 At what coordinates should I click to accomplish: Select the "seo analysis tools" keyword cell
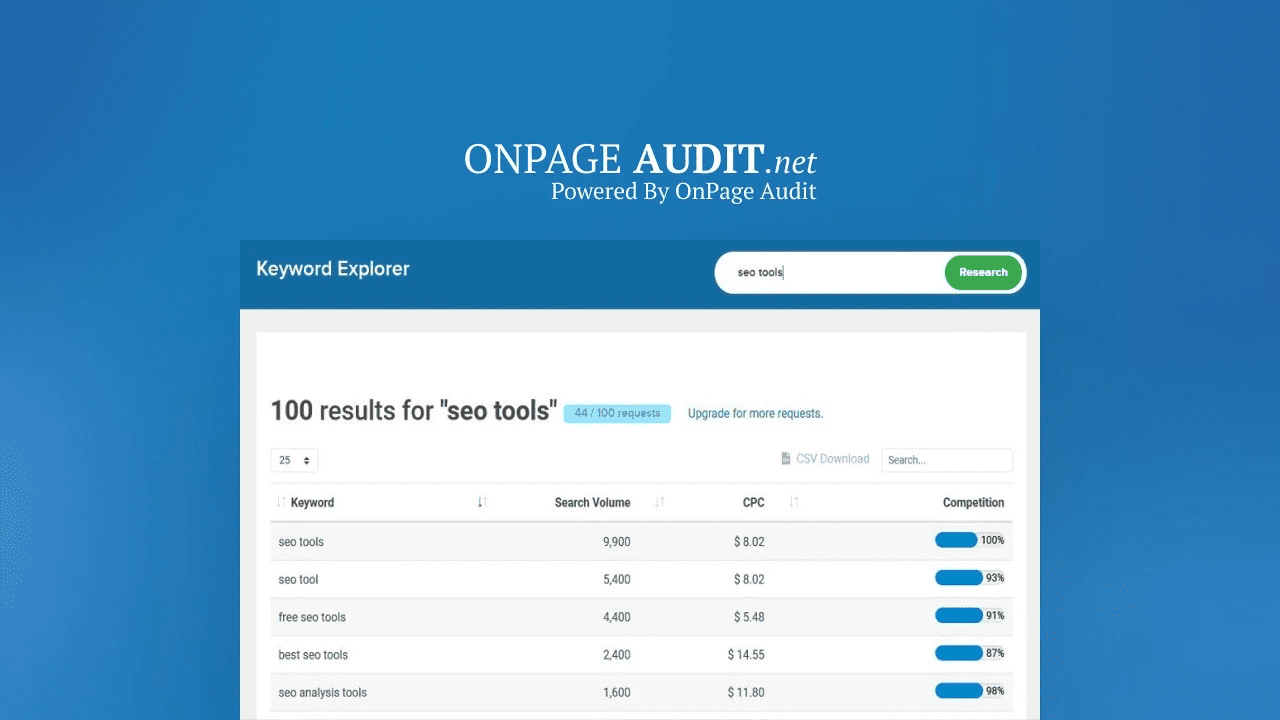pyautogui.click(x=322, y=693)
